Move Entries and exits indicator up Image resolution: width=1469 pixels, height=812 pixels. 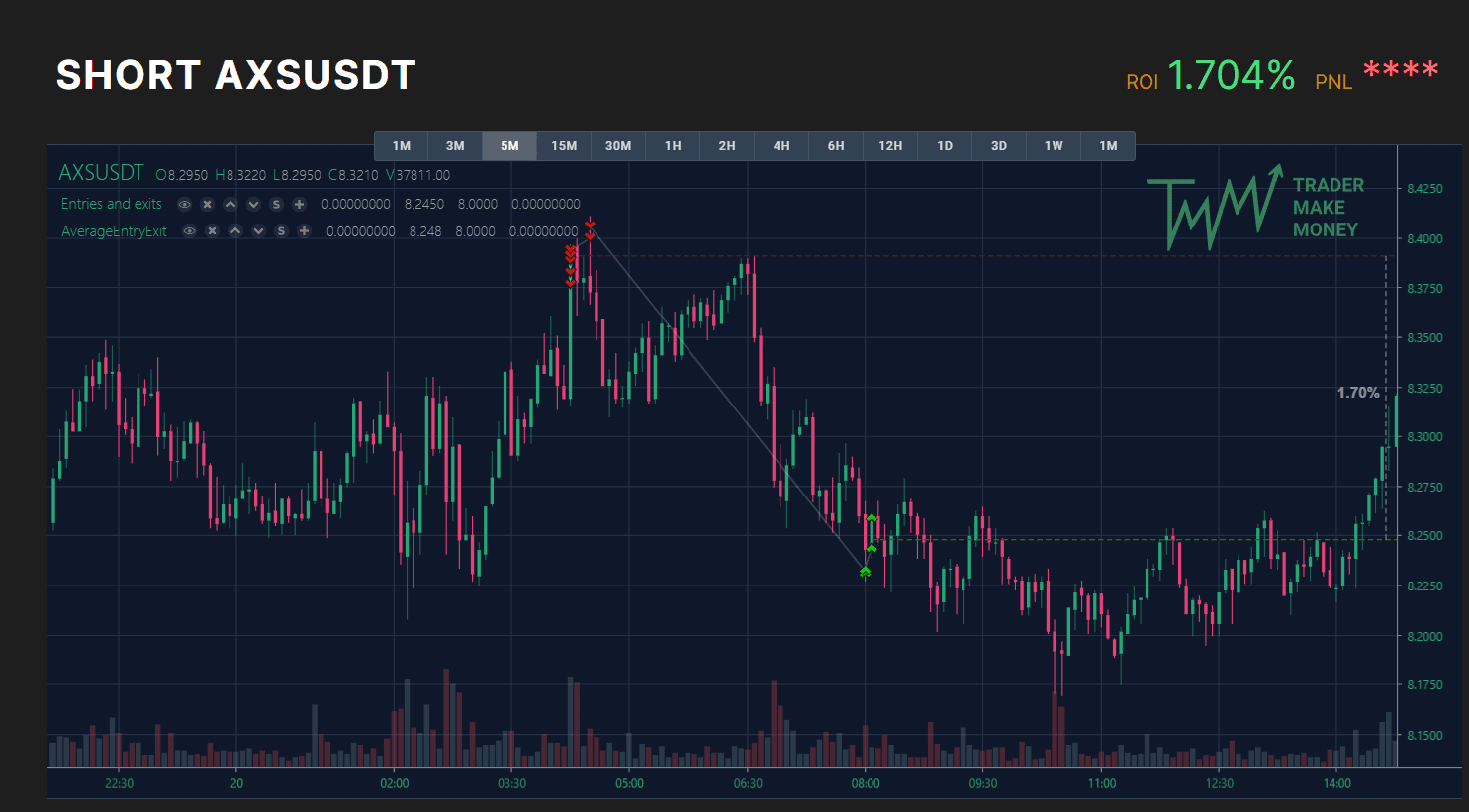tap(230, 204)
